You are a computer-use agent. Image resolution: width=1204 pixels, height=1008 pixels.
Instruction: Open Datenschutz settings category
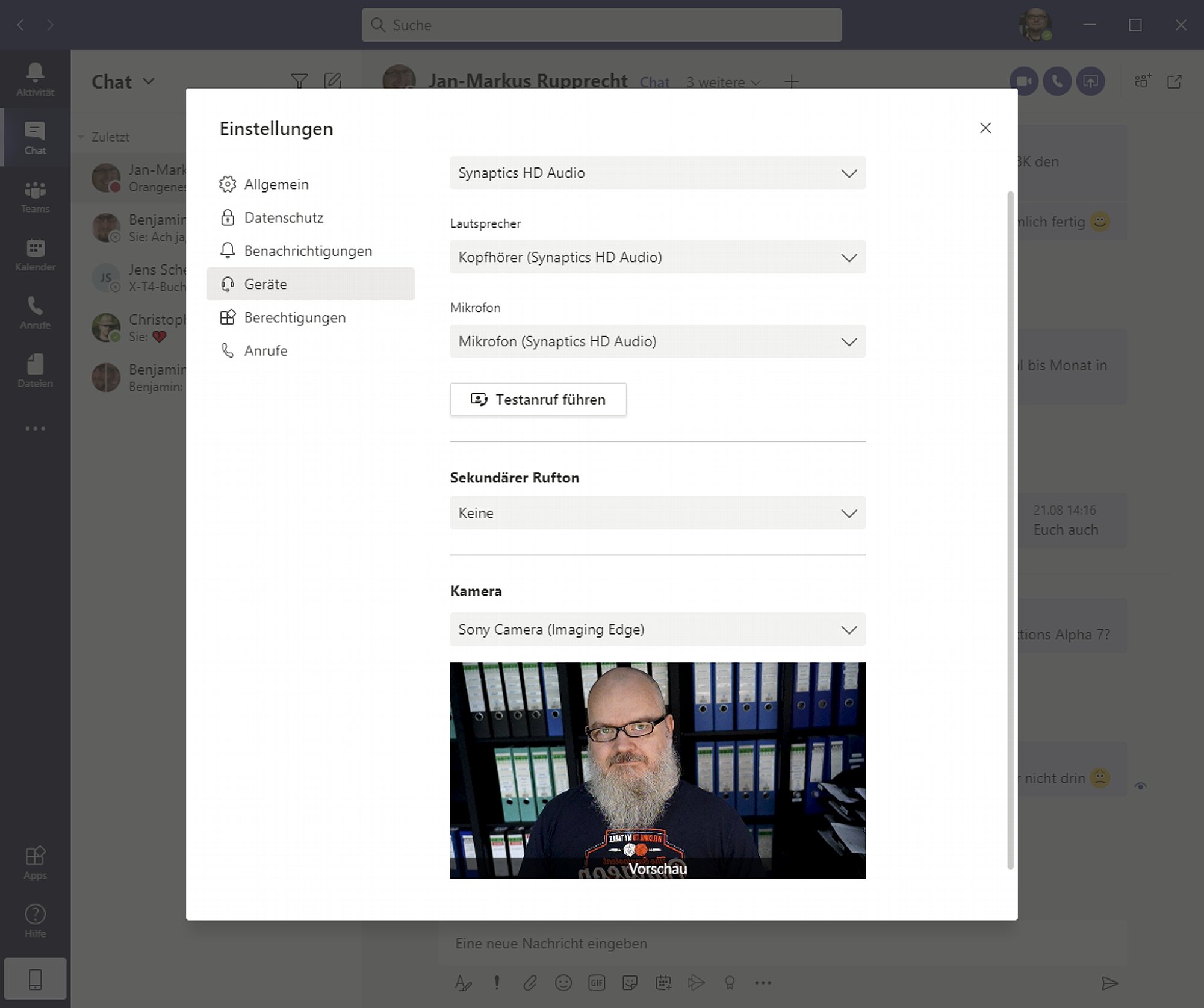pyautogui.click(x=311, y=217)
